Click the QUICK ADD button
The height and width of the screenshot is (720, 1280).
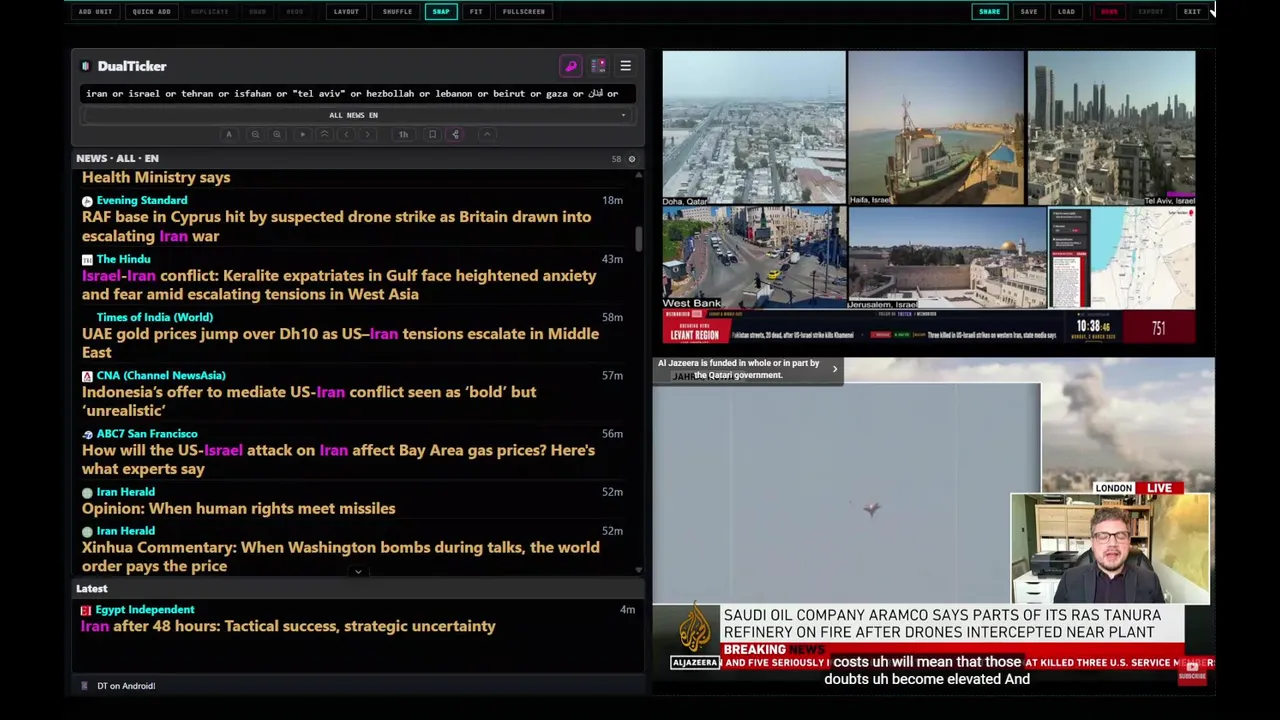[151, 12]
